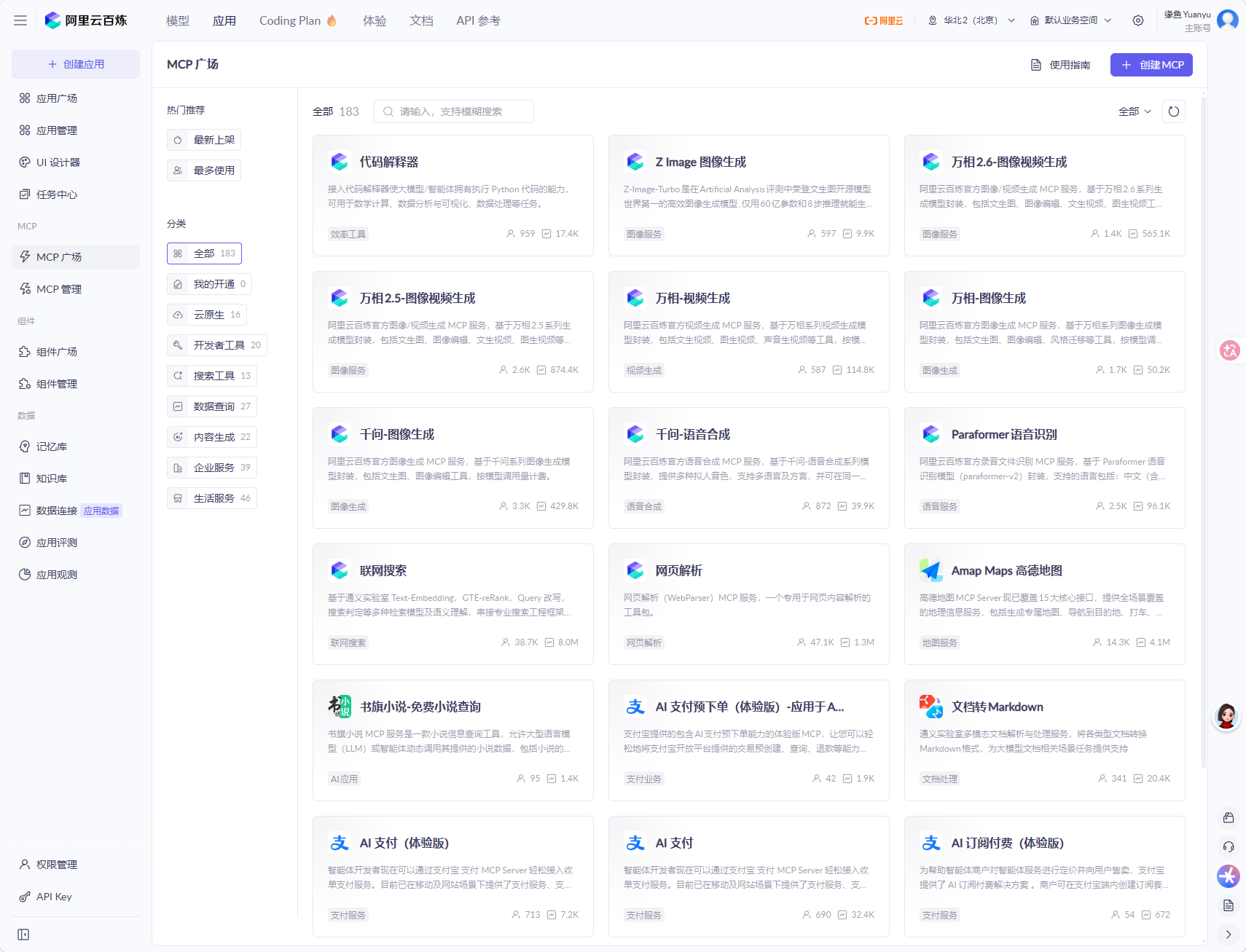
Task: Expand the 华北2（北京） region dropdown
Action: click(x=972, y=20)
